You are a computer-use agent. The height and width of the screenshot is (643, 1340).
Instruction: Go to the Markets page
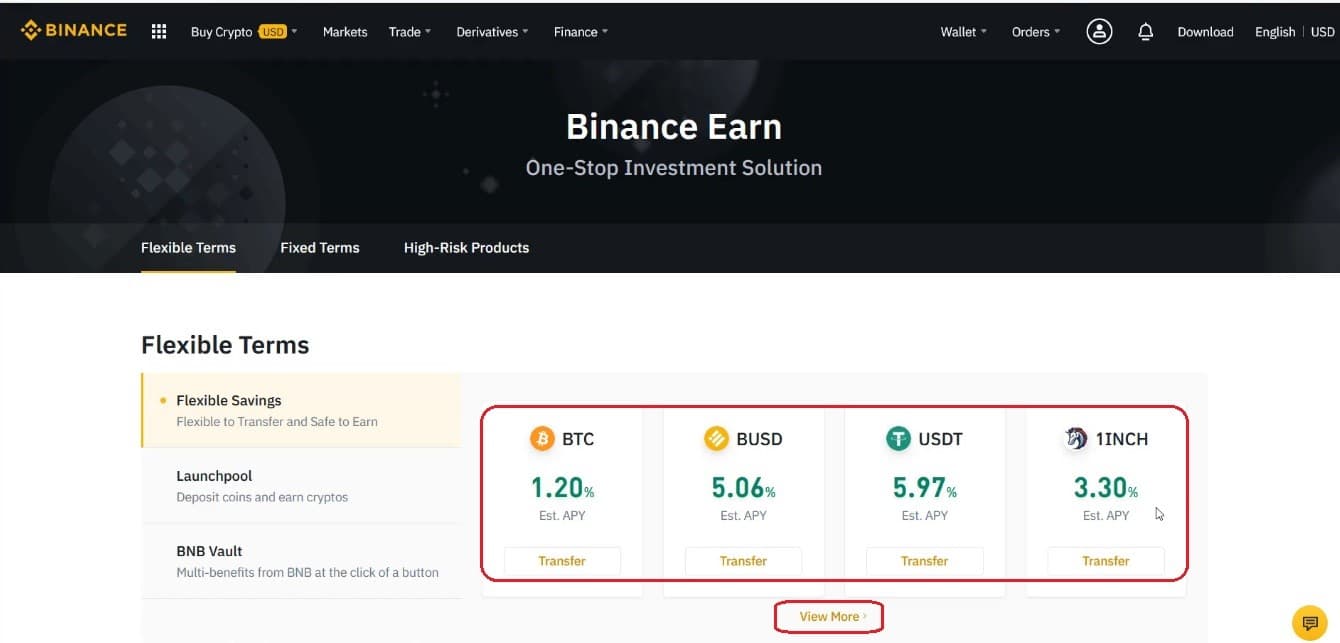pyautogui.click(x=345, y=32)
